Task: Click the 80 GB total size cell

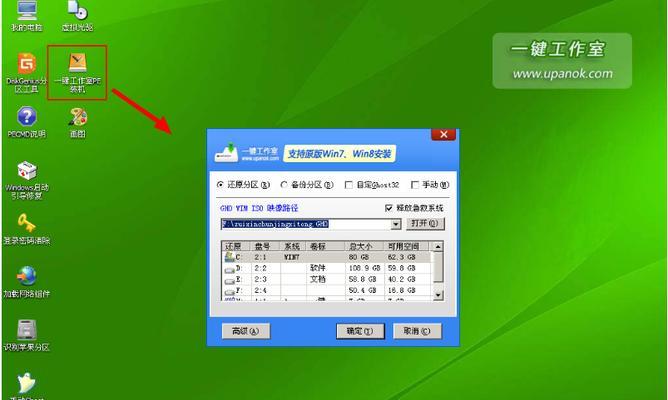Action: click(359, 257)
